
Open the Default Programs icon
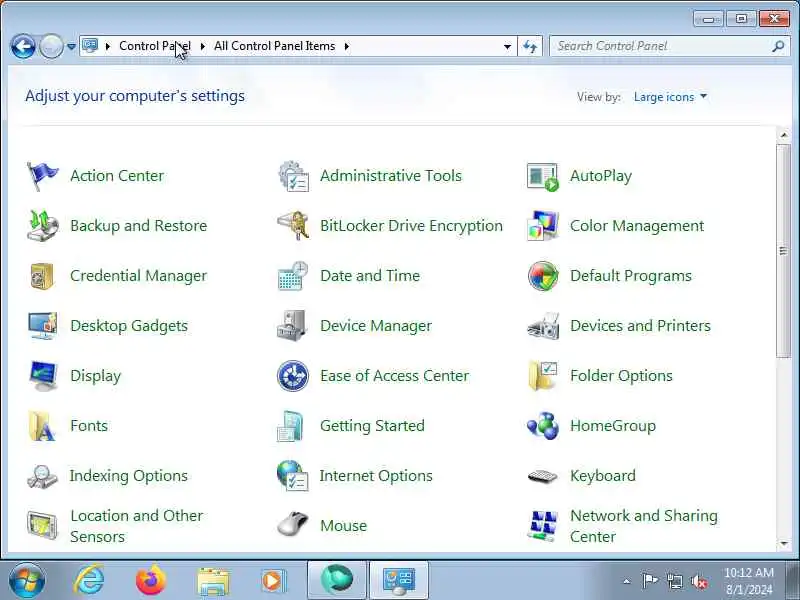tap(543, 276)
